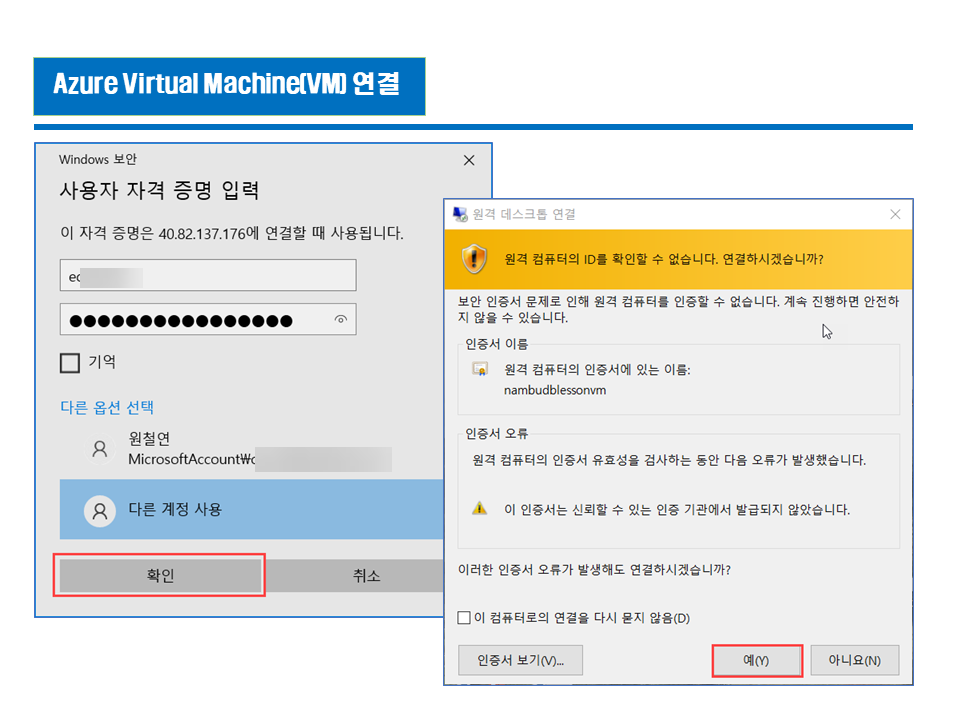This screenshot has width=960, height=720.
Task: Open 인증서 보기(V)... certificate viewer
Action: (520, 660)
